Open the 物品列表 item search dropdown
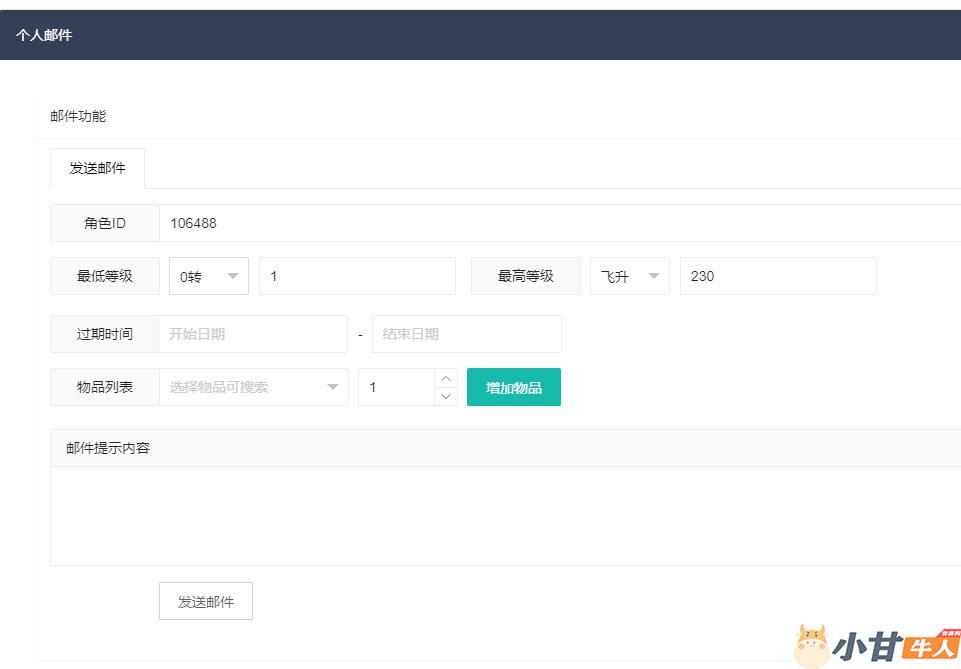 tap(253, 387)
